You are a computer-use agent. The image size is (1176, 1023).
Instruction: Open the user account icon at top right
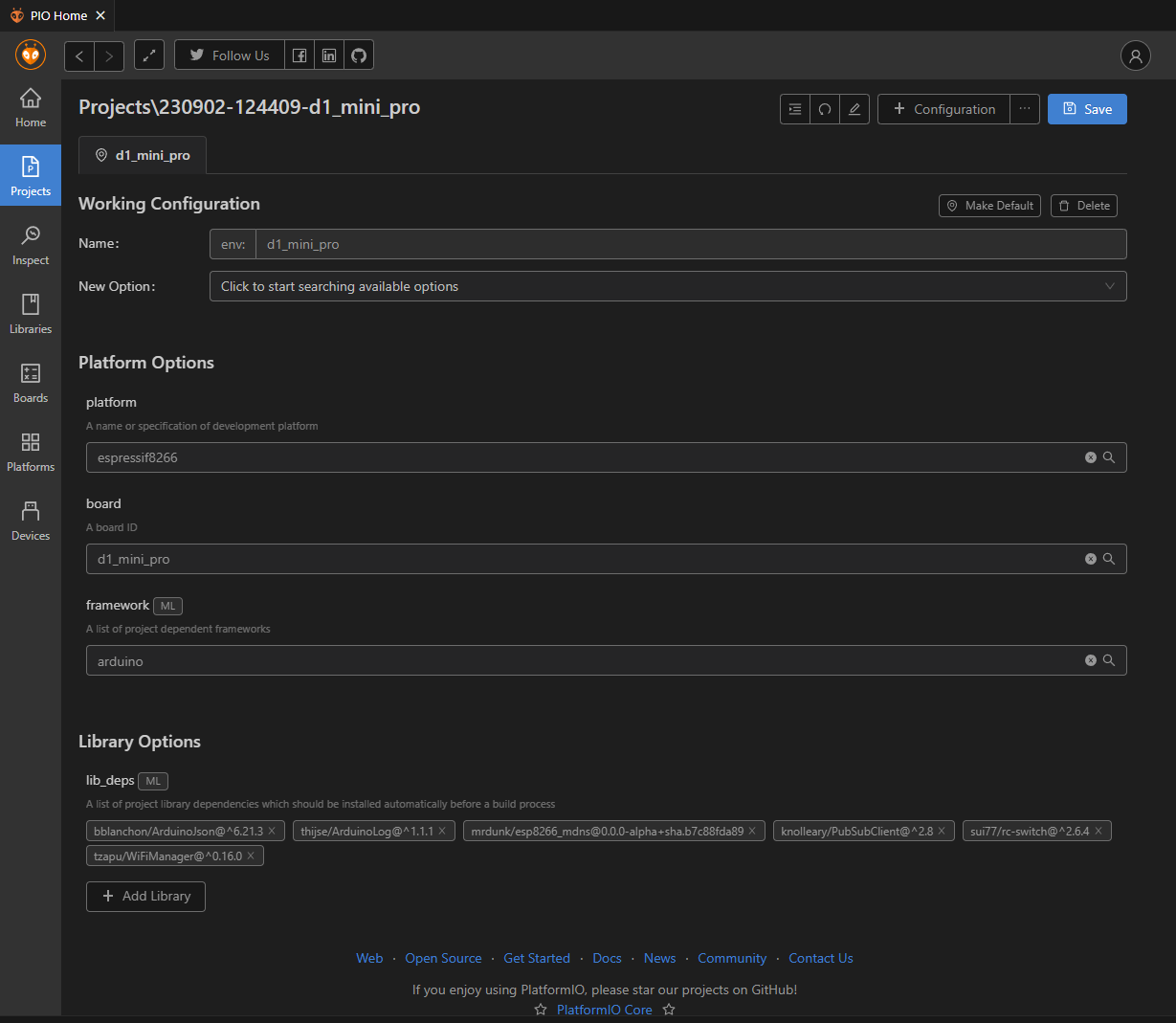coord(1135,56)
